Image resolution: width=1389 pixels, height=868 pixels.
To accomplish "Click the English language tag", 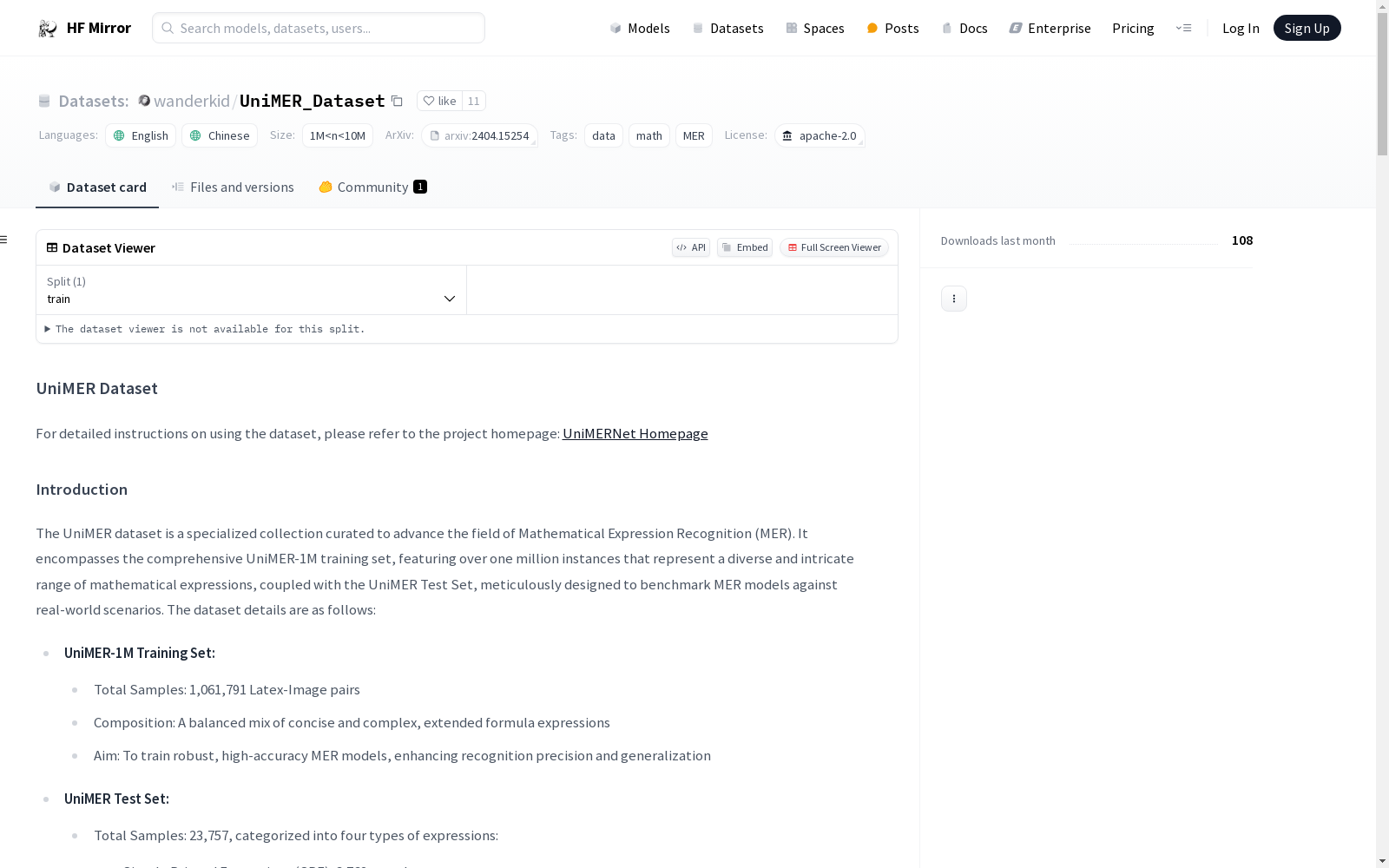I will click(x=141, y=135).
